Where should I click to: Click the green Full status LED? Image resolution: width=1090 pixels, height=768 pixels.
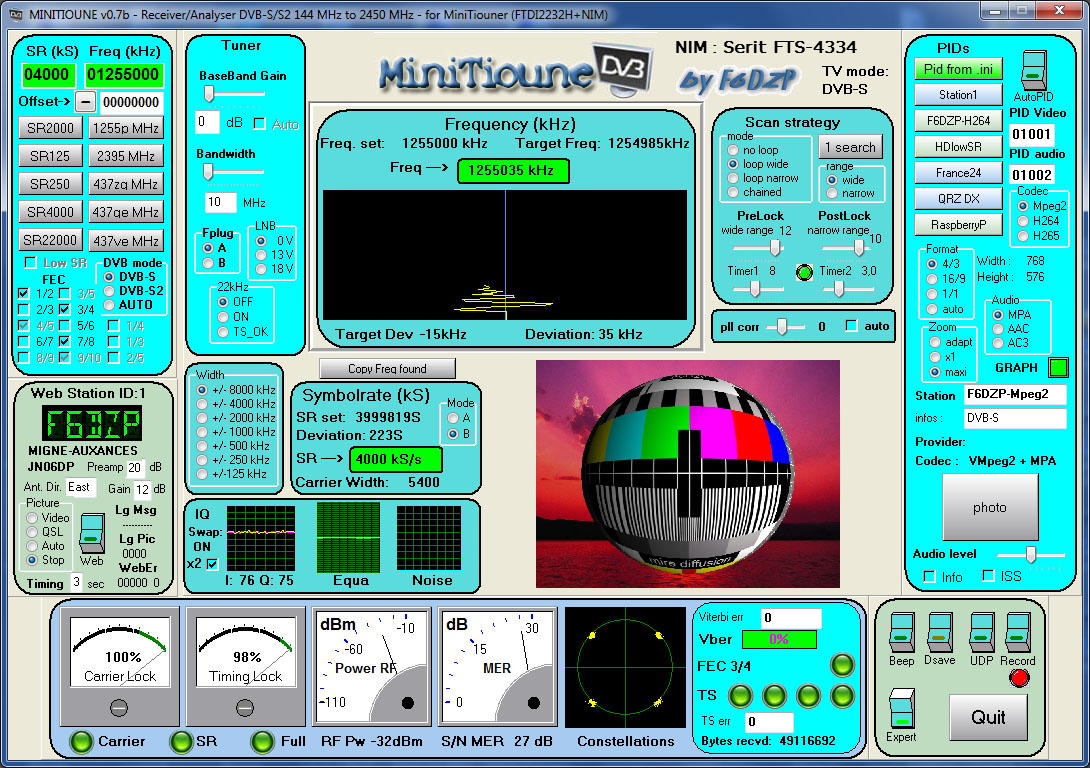tap(262, 742)
